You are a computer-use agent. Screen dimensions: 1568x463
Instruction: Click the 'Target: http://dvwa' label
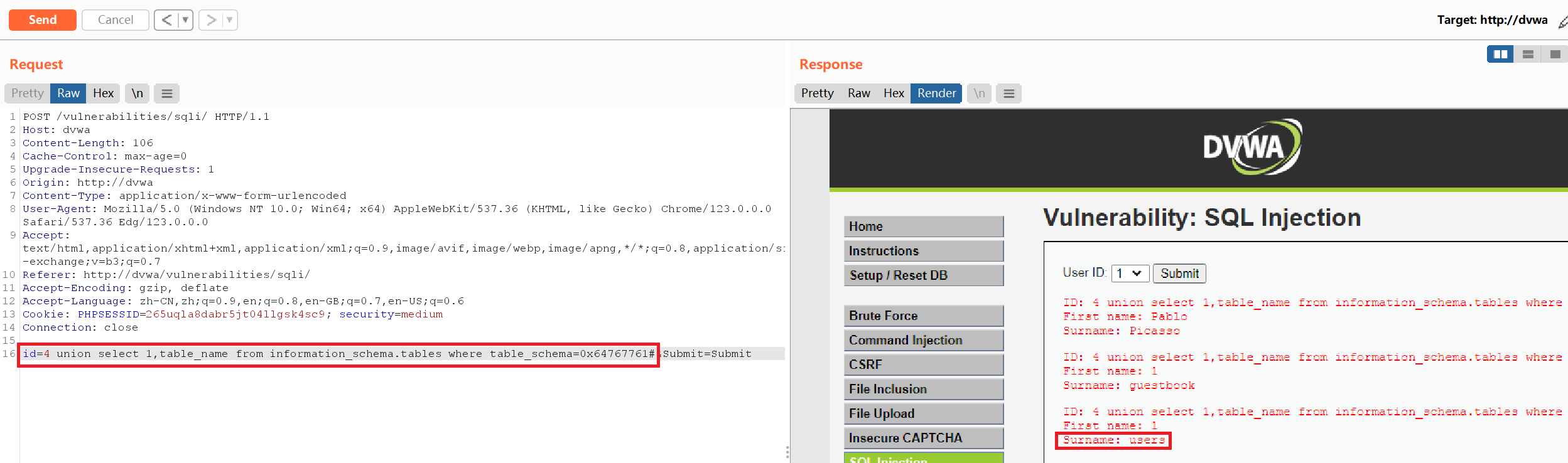[x=1492, y=20]
